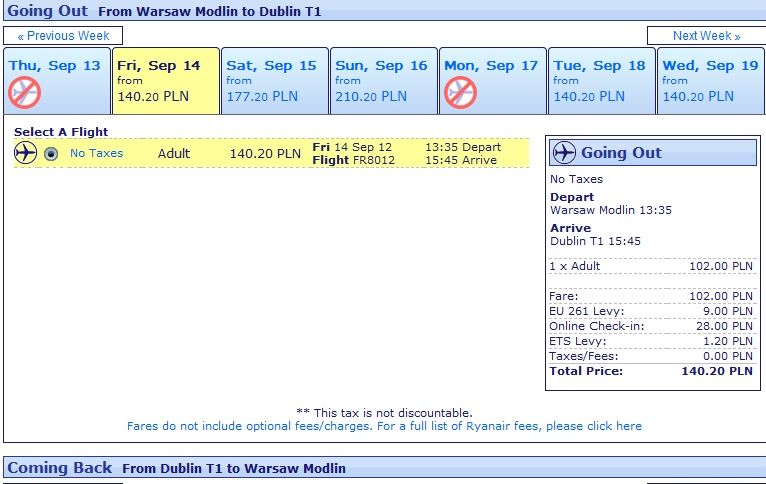Click the 'This tax is not discountable' note
Viewport: 766px width, 484px height.
pos(384,413)
